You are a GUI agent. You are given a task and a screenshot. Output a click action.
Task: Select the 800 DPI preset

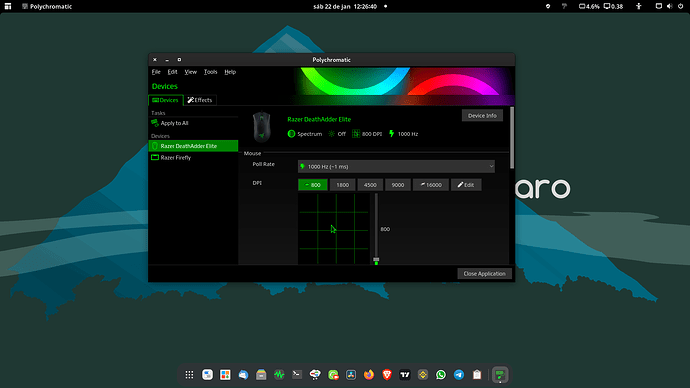click(312, 185)
